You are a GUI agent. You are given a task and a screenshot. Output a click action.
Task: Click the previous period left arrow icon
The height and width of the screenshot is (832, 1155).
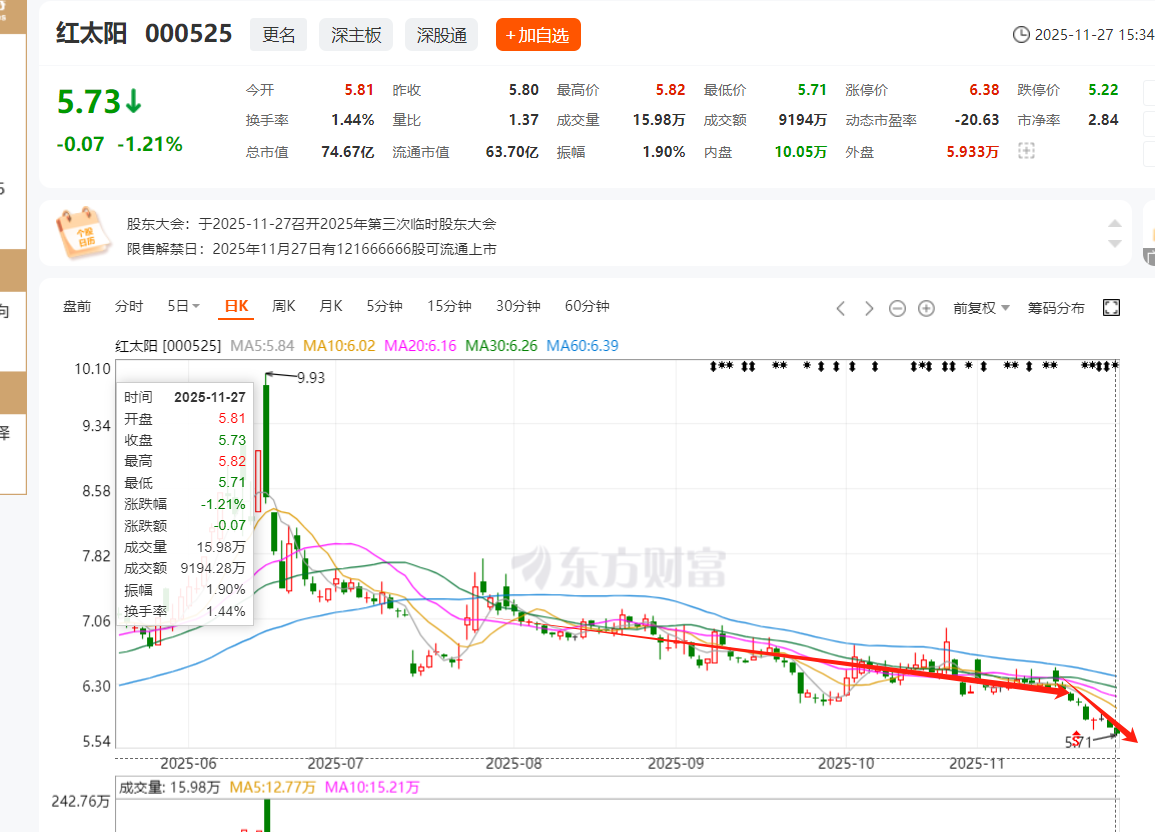click(x=840, y=309)
